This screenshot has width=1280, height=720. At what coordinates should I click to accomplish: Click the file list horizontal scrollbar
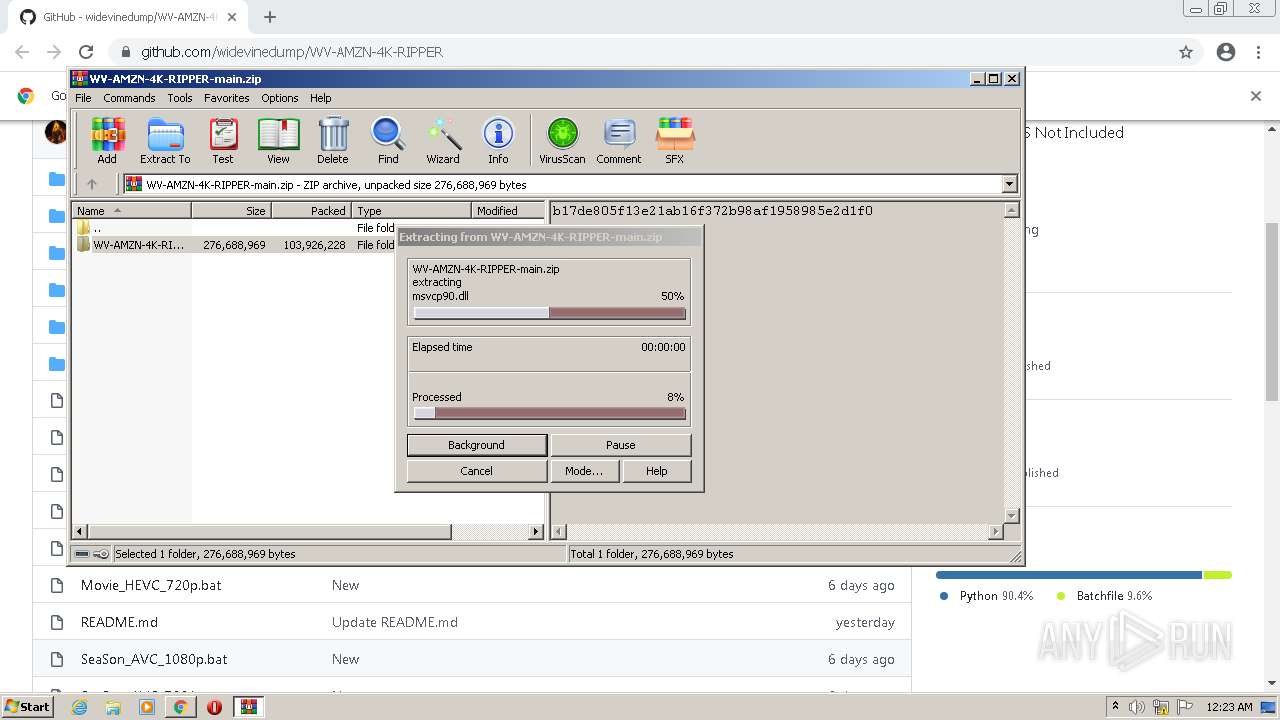tap(309, 532)
